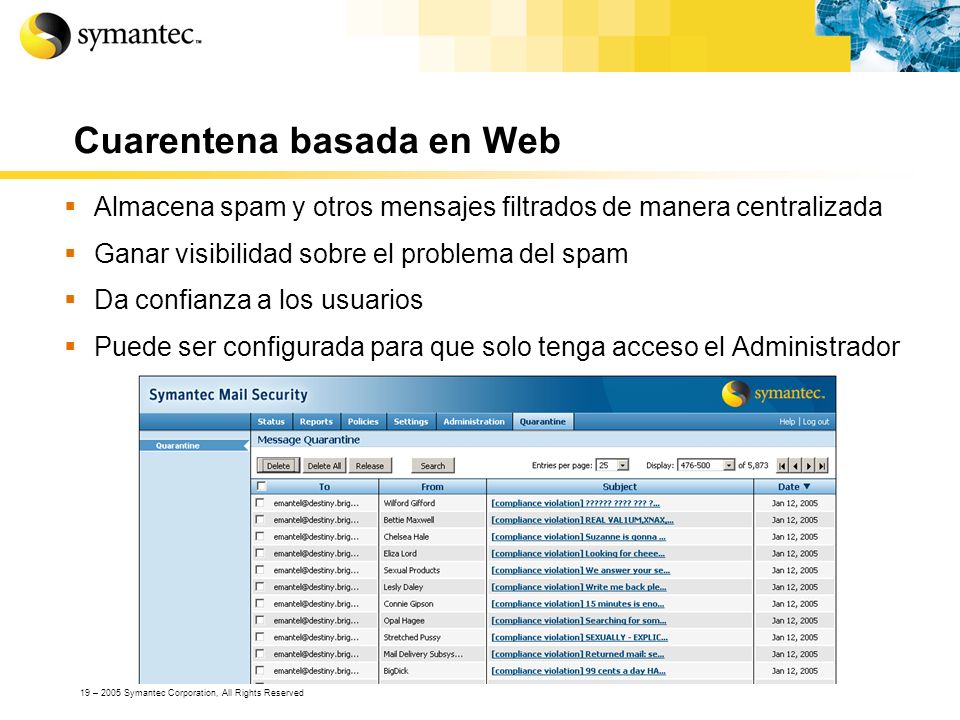Sort by the Subject column header

pyautogui.click(x=620, y=487)
